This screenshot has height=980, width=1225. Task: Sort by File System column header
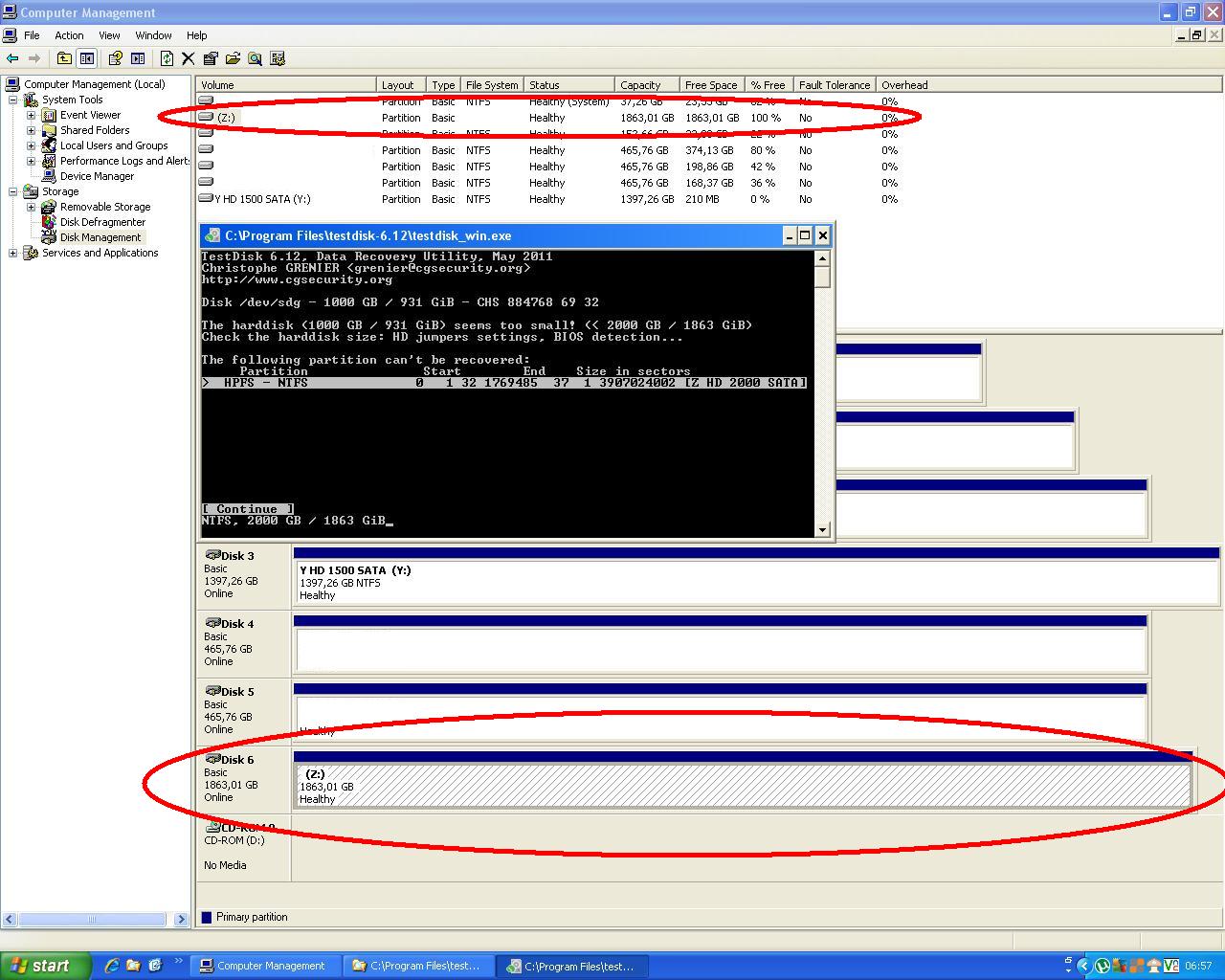[491, 85]
